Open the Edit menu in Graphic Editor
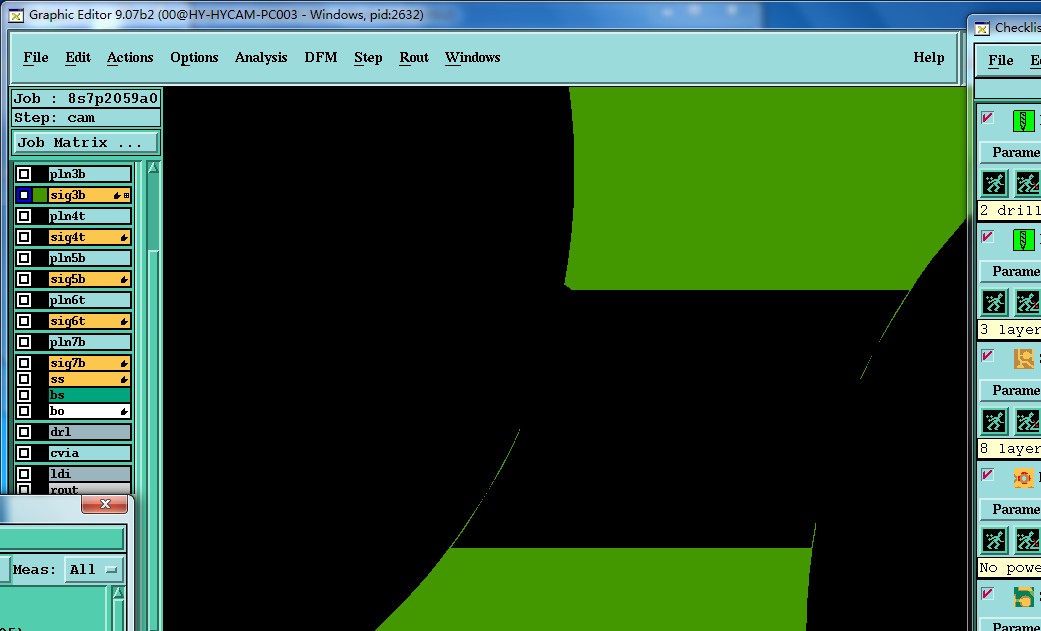 click(78, 58)
